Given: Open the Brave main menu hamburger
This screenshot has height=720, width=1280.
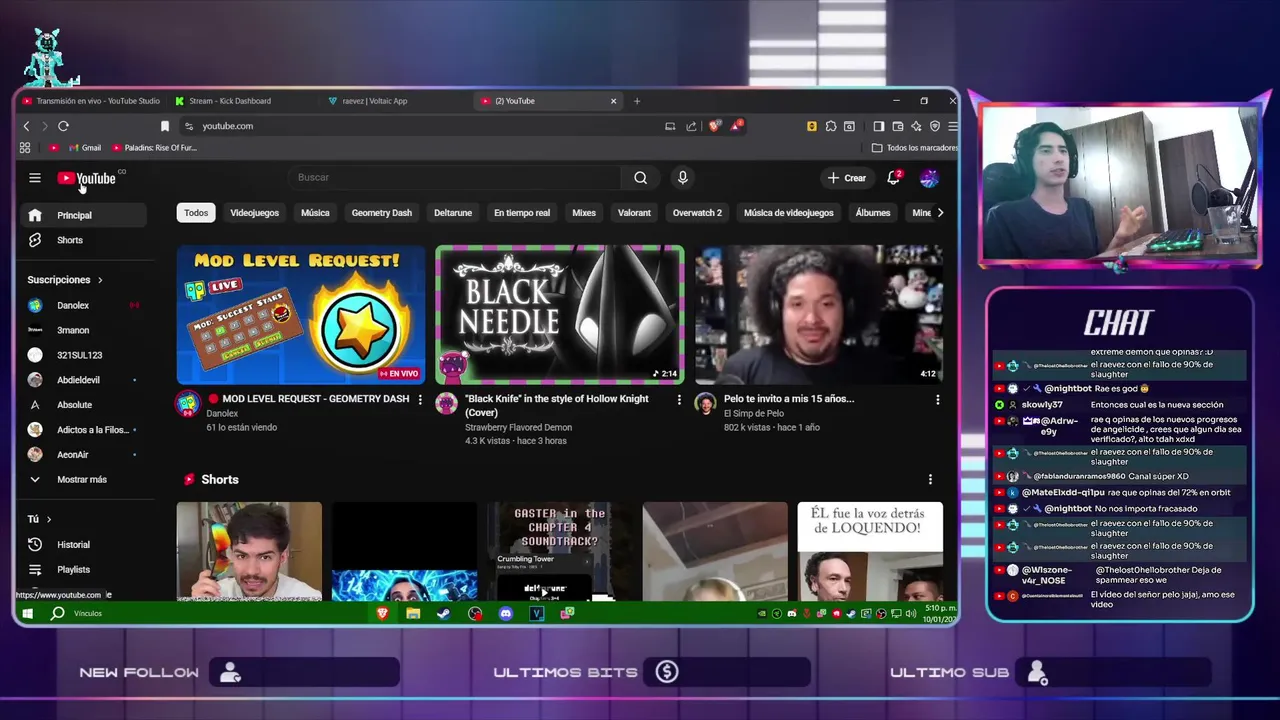Looking at the screenshot, I should coord(953,126).
